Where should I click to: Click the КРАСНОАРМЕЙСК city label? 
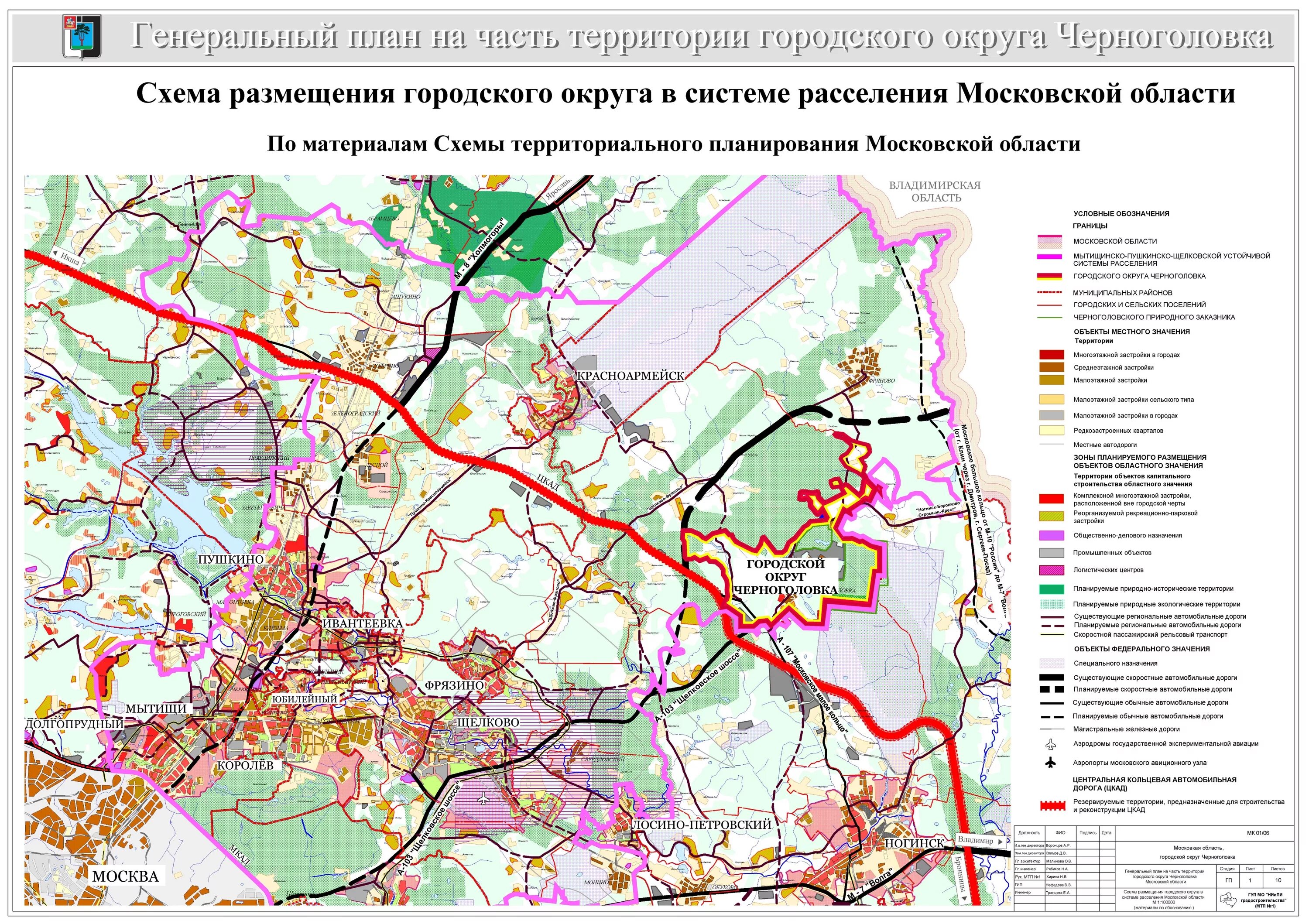tap(631, 376)
